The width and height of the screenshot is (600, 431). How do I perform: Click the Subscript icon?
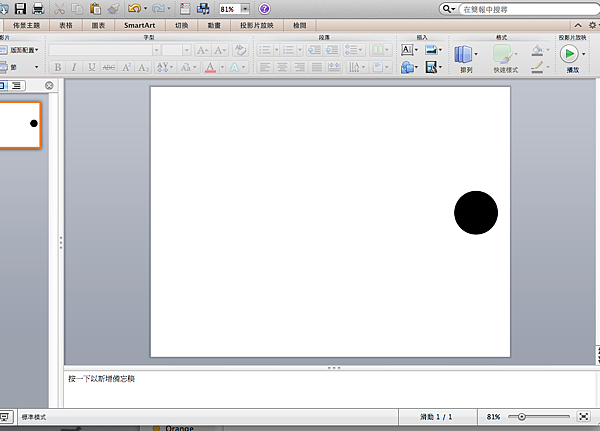(x=143, y=68)
